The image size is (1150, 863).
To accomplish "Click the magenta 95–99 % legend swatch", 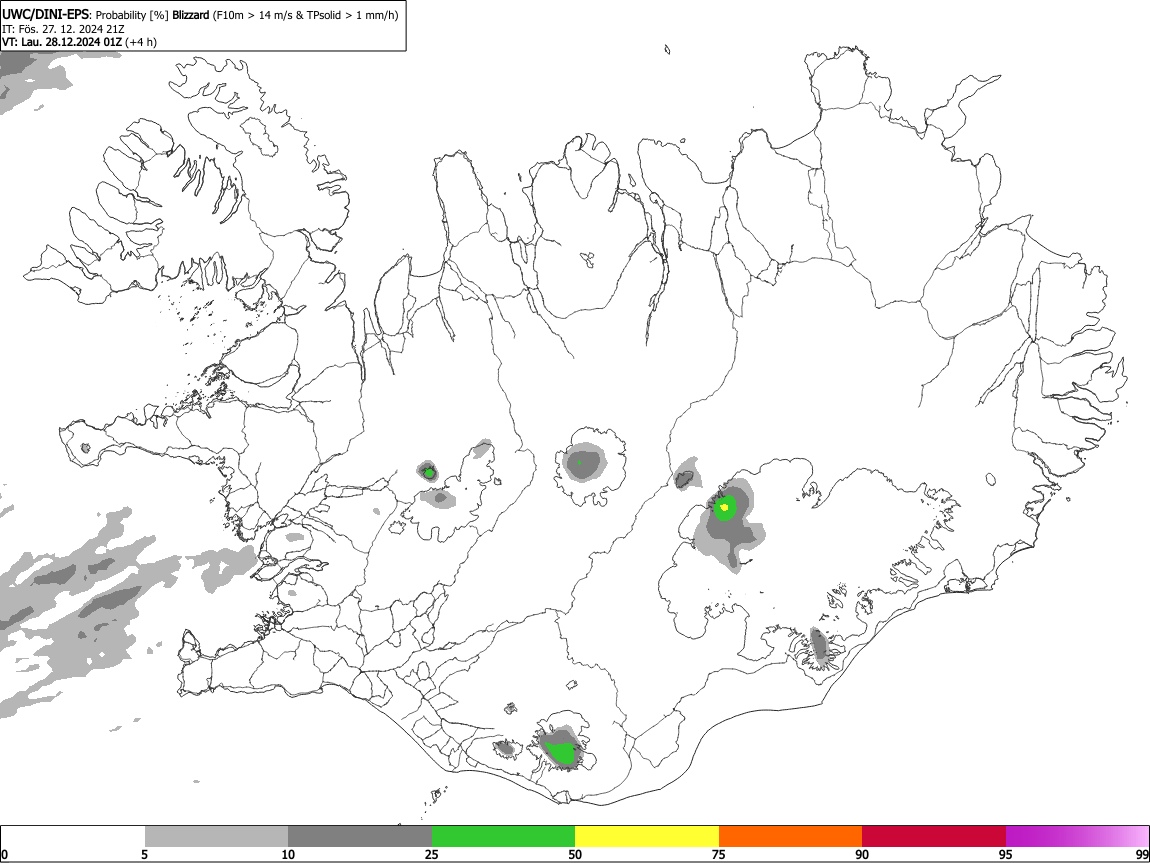I will [1077, 837].
